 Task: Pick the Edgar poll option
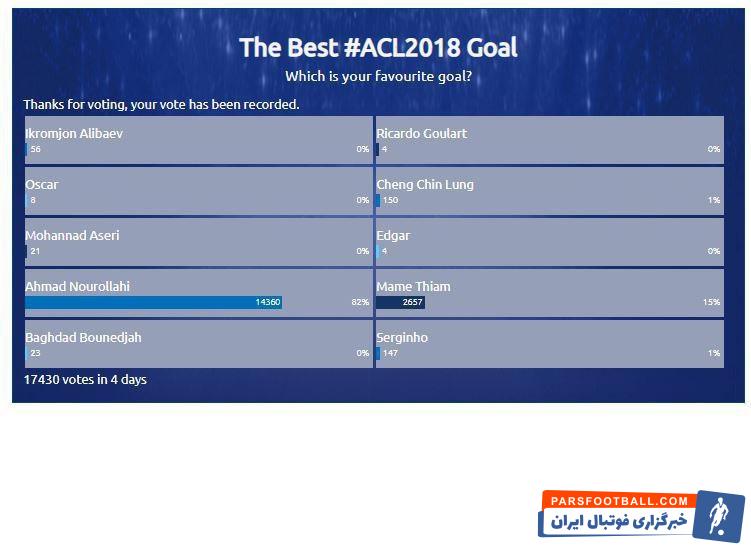click(x=550, y=242)
